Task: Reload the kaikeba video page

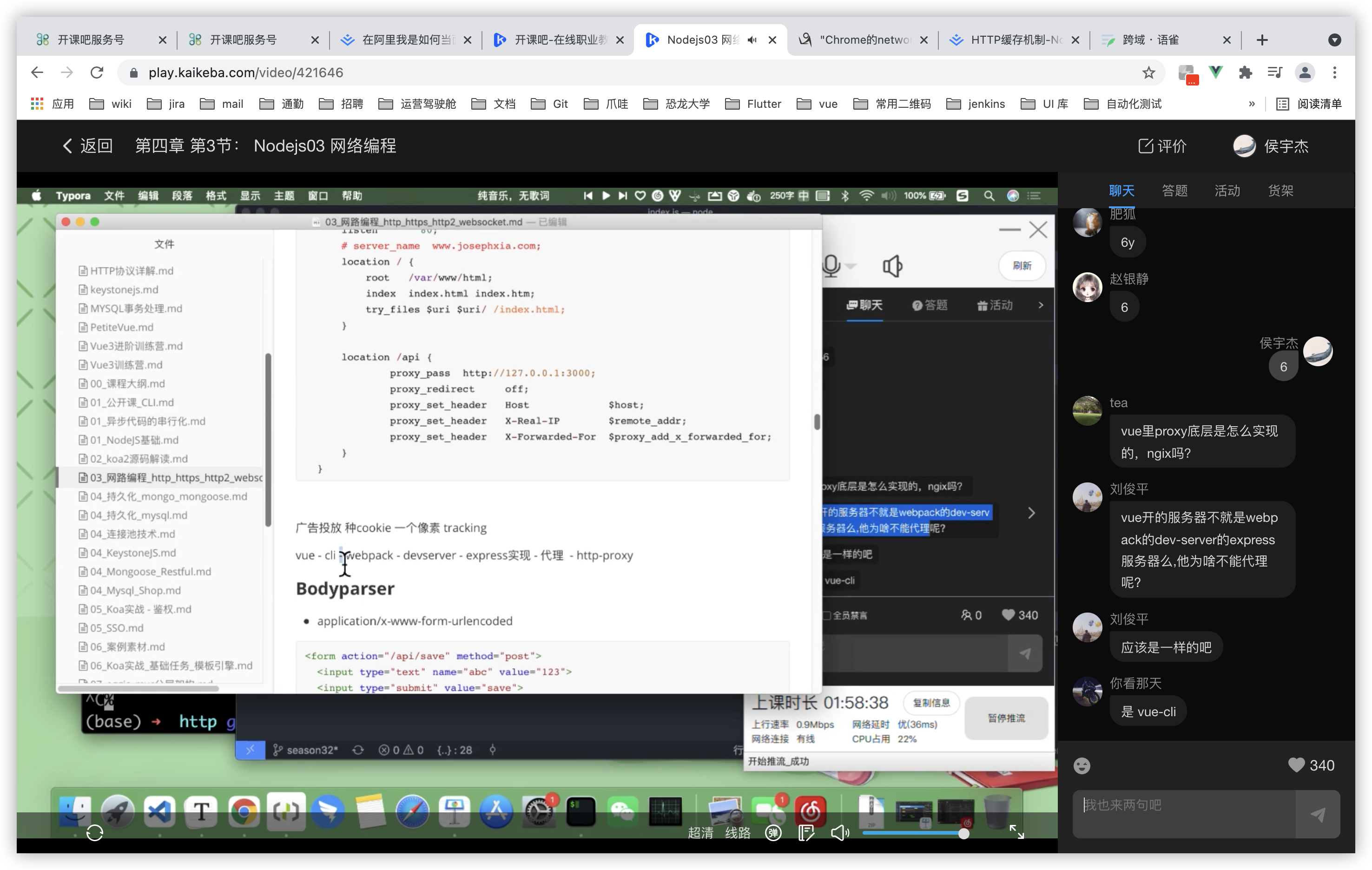Action: (x=97, y=72)
